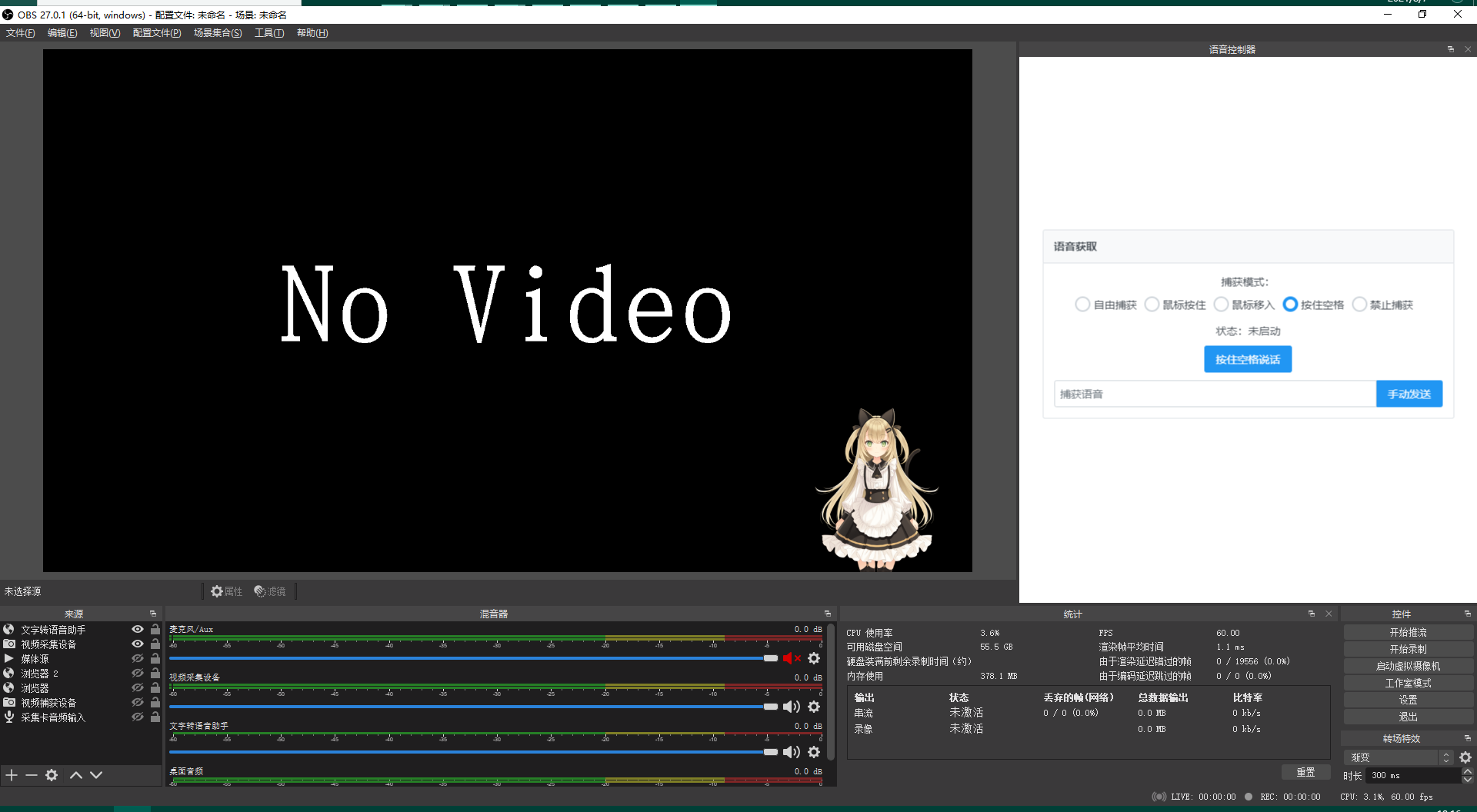Unlock the 媒体源 source lock icon
This screenshot has height=812, width=1477.
coord(155,659)
